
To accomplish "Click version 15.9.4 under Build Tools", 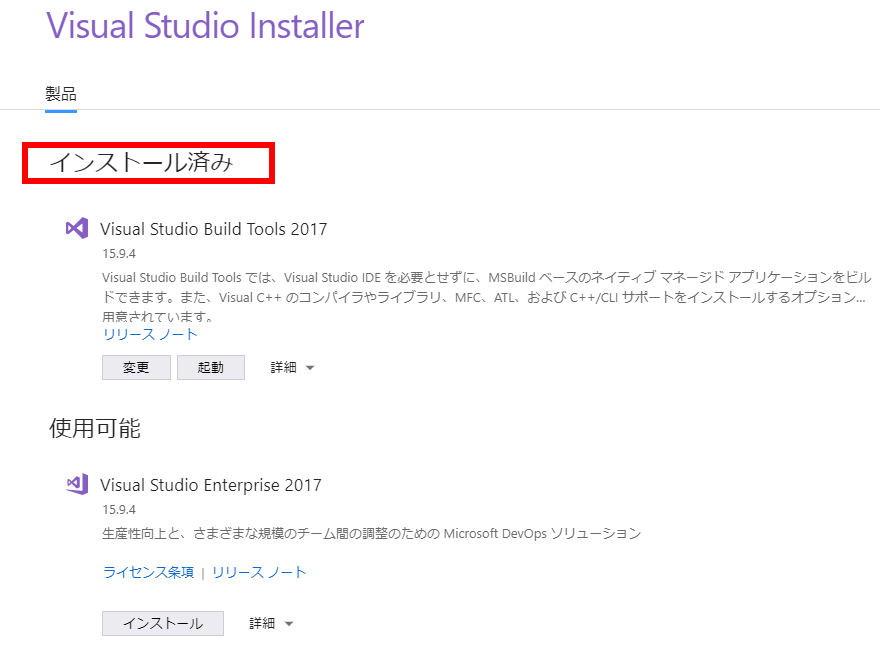I will click(119, 254).
